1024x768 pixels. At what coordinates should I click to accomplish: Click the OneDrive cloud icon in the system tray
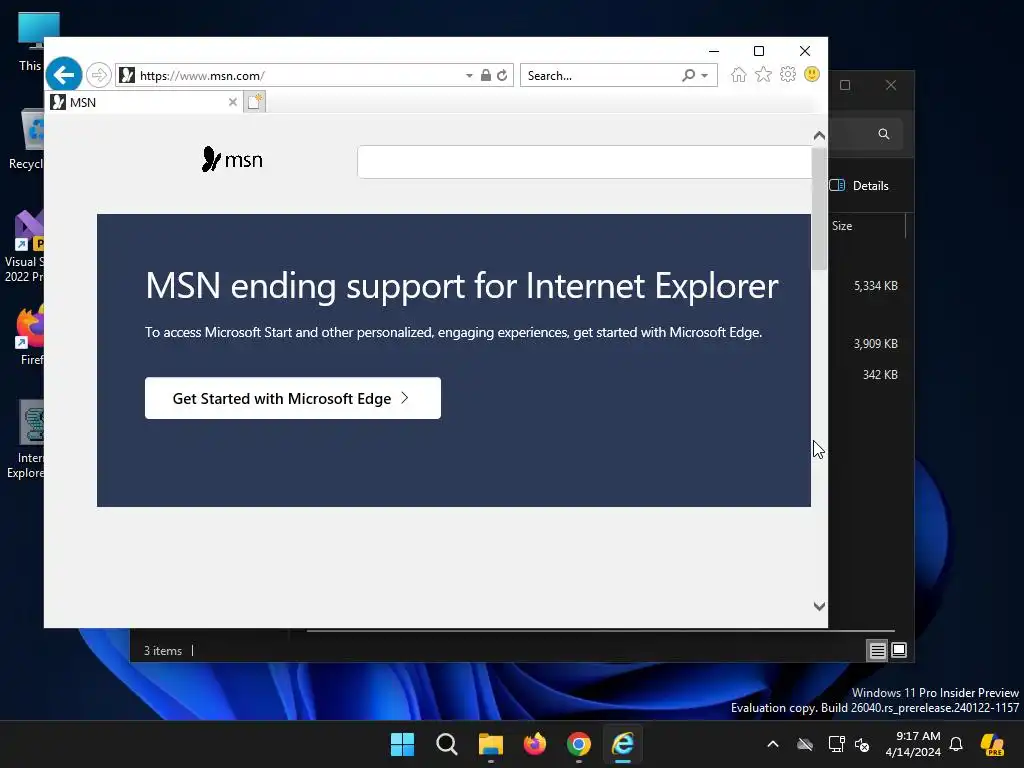pos(805,744)
